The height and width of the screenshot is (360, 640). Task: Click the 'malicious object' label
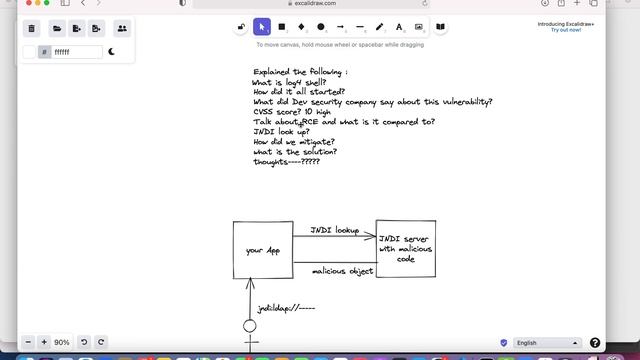342,271
